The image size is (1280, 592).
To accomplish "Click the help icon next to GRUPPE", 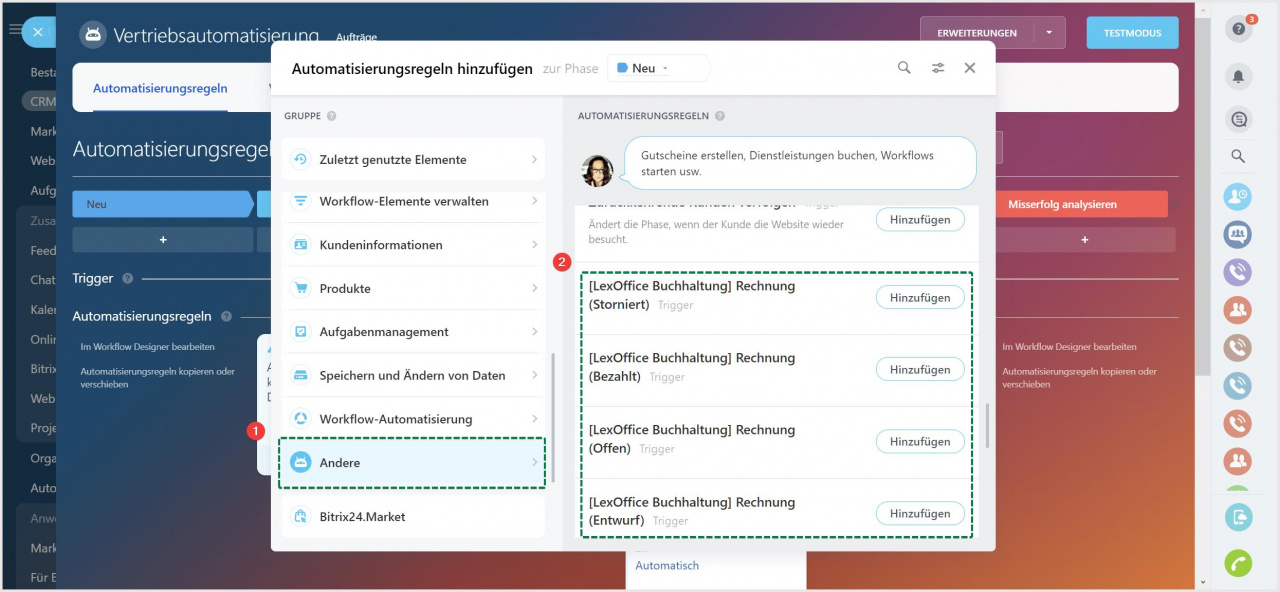I will click(x=331, y=116).
